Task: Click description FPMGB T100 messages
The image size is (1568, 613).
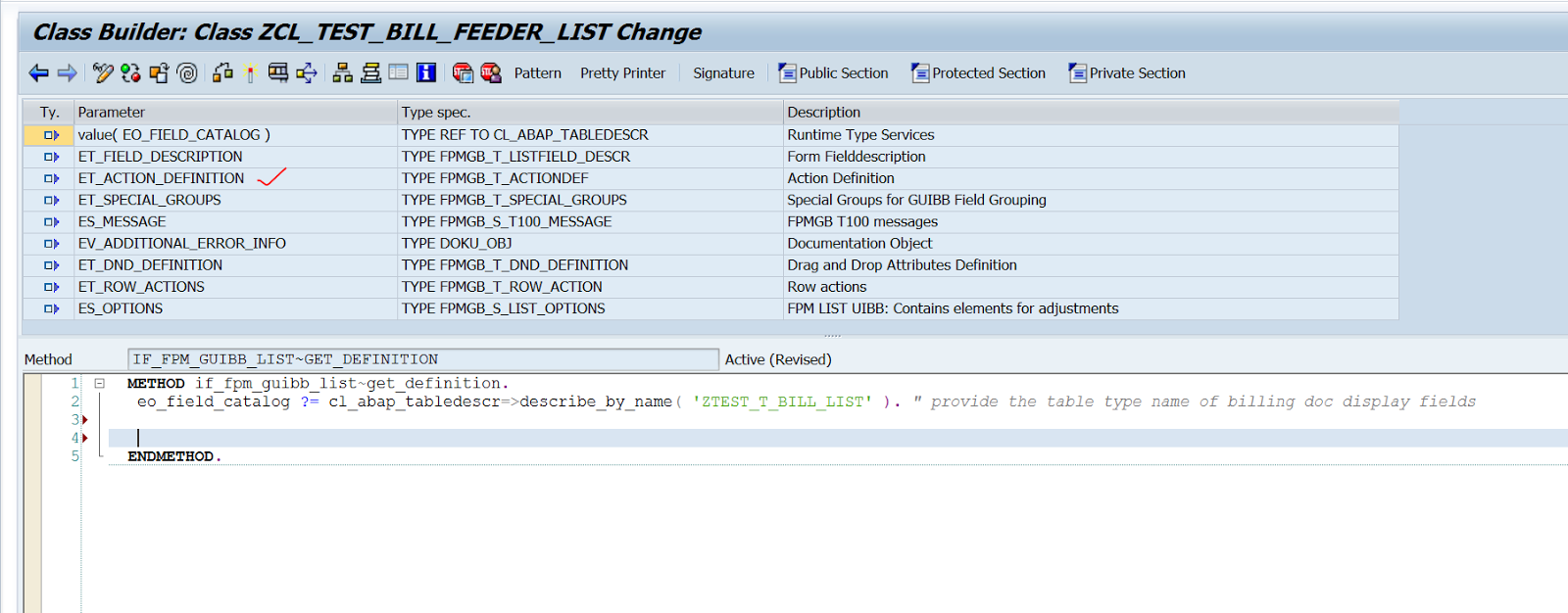Action: [x=862, y=221]
